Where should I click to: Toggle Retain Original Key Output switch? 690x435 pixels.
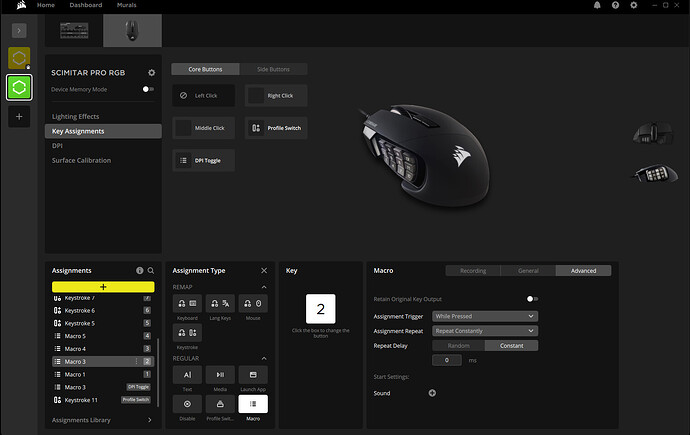532,299
